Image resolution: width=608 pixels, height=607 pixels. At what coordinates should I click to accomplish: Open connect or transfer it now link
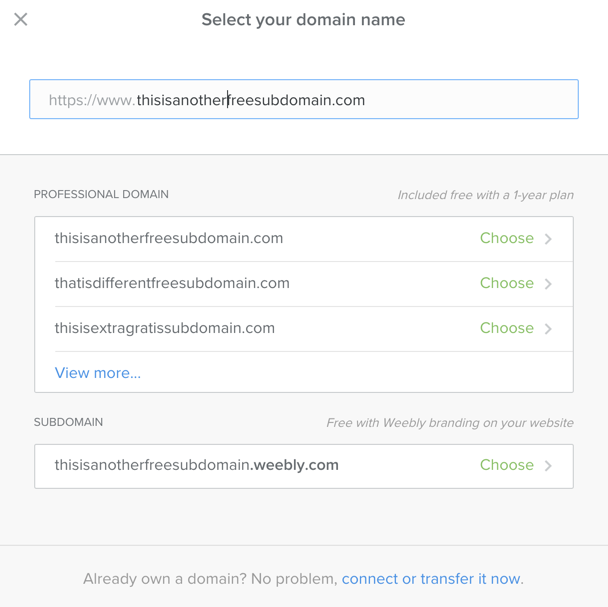pyautogui.click(x=432, y=579)
